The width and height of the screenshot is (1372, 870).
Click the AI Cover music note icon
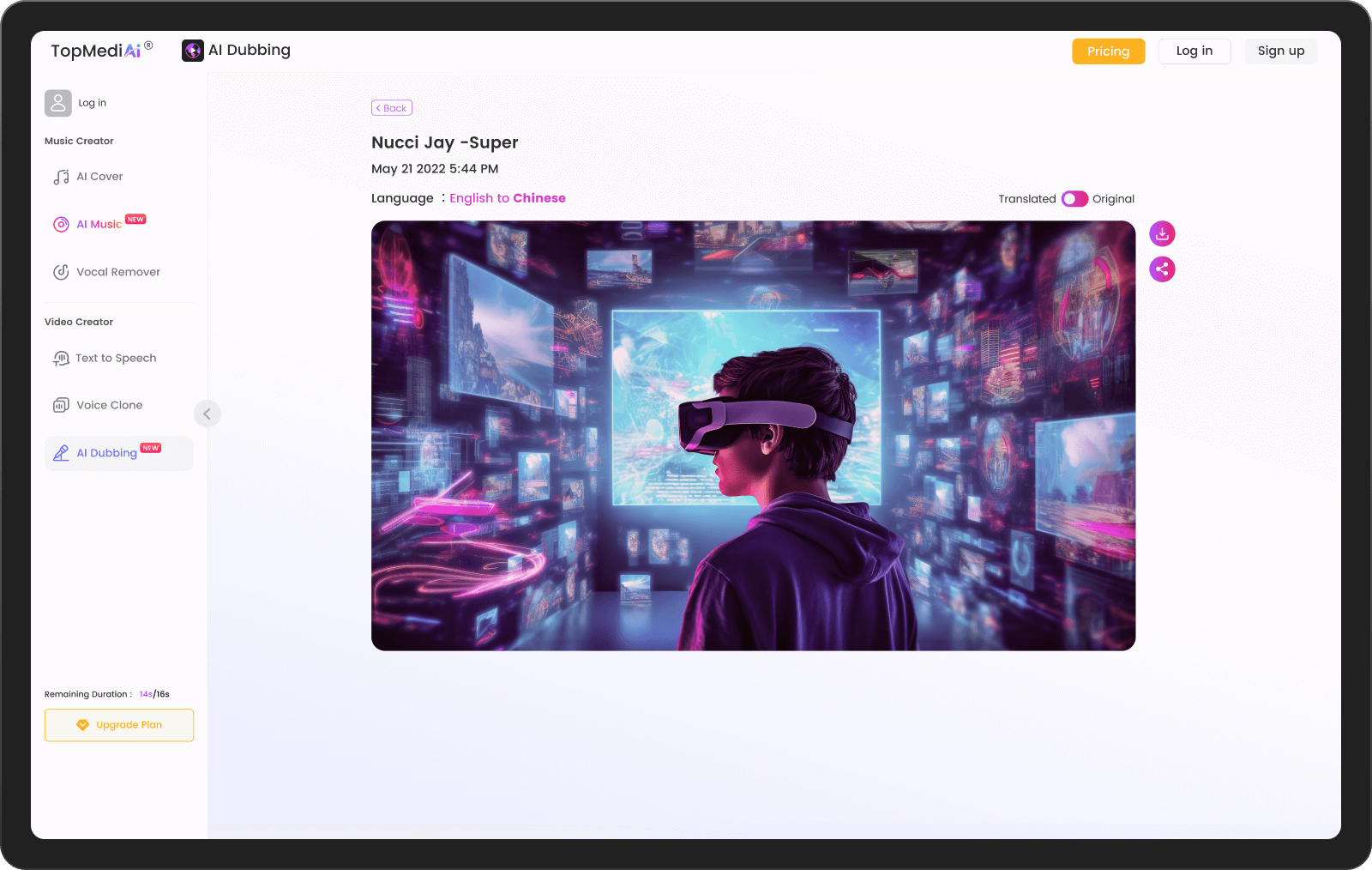click(x=61, y=177)
